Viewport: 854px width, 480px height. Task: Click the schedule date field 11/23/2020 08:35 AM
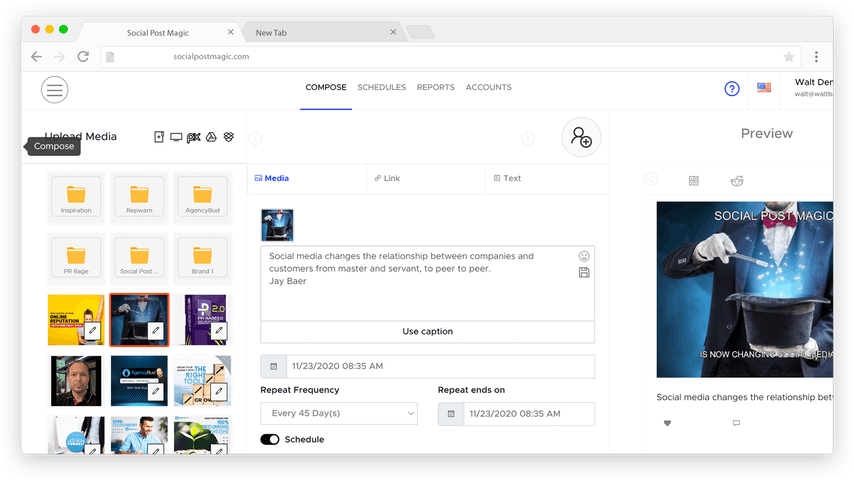[440, 367]
